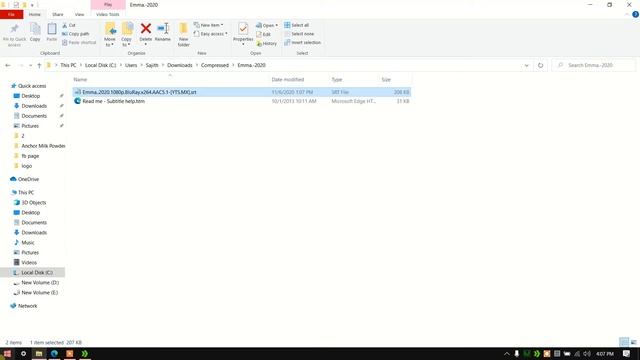Open Quick access in the sidebar
Viewport: 640px width, 360px height.
click(32, 86)
